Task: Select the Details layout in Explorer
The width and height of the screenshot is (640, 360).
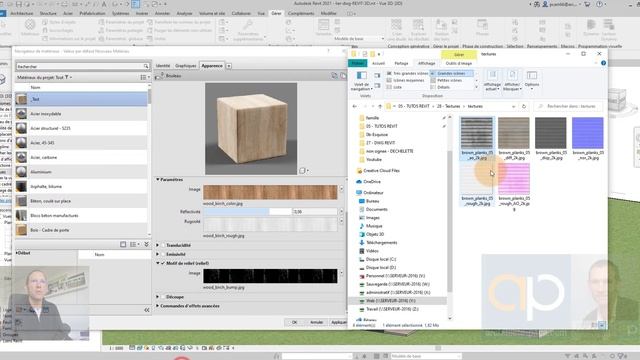Action: (440, 87)
